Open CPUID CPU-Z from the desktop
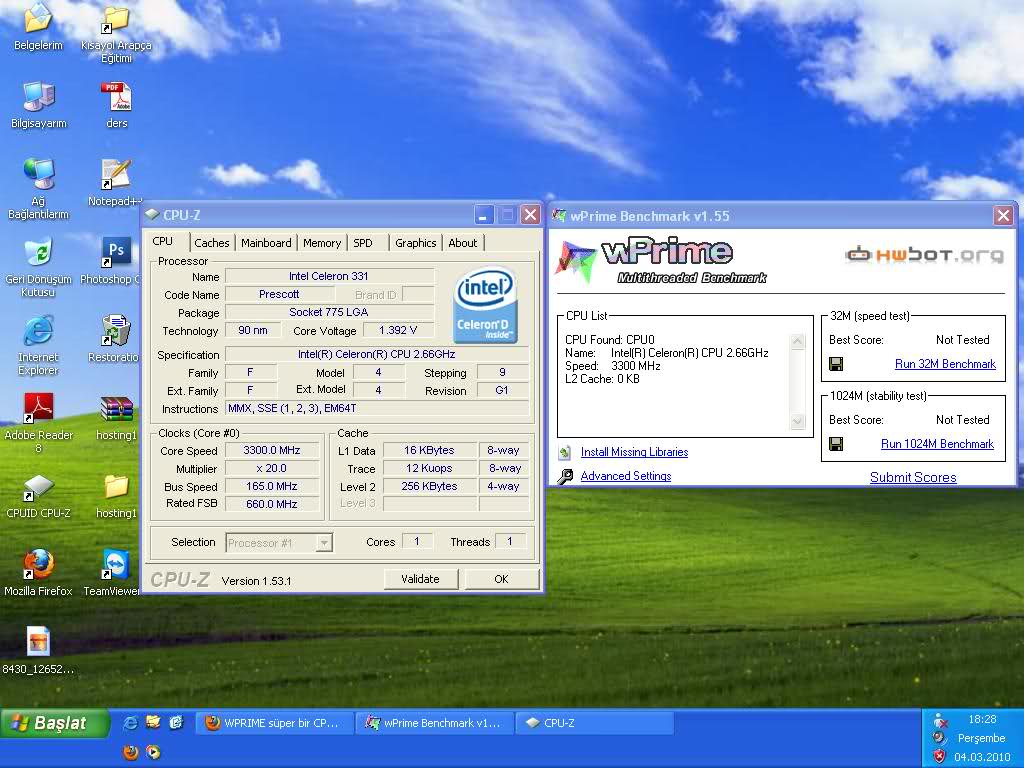This screenshot has height=768, width=1024. [38, 490]
